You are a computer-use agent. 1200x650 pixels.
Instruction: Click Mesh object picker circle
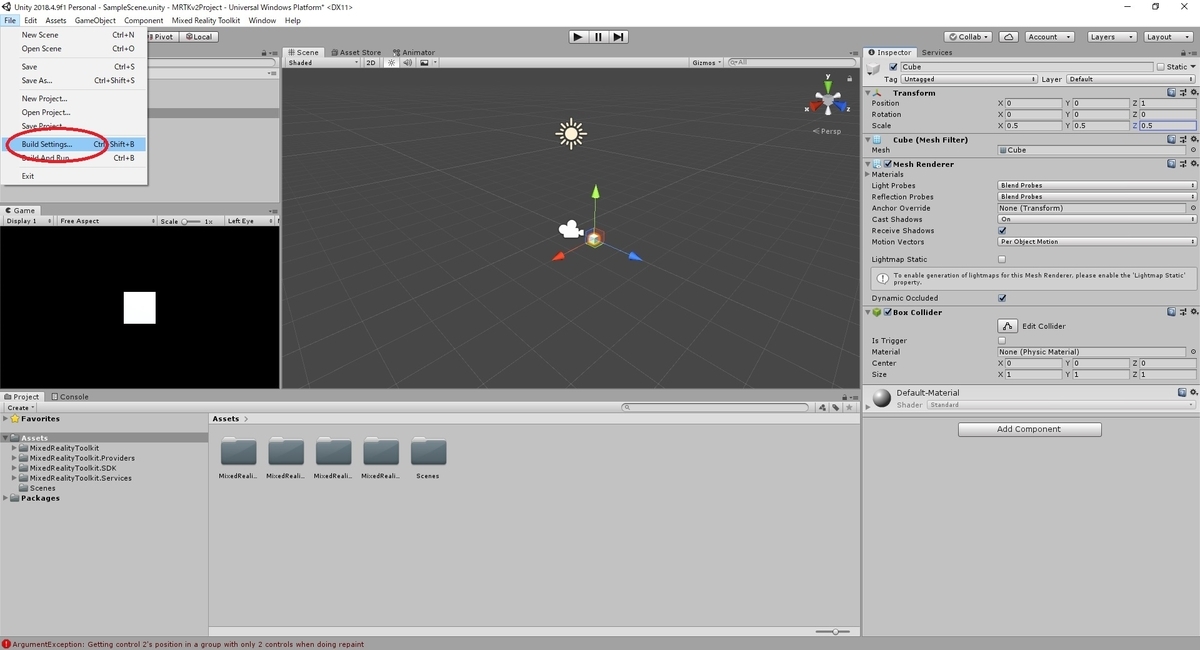click(1193, 150)
